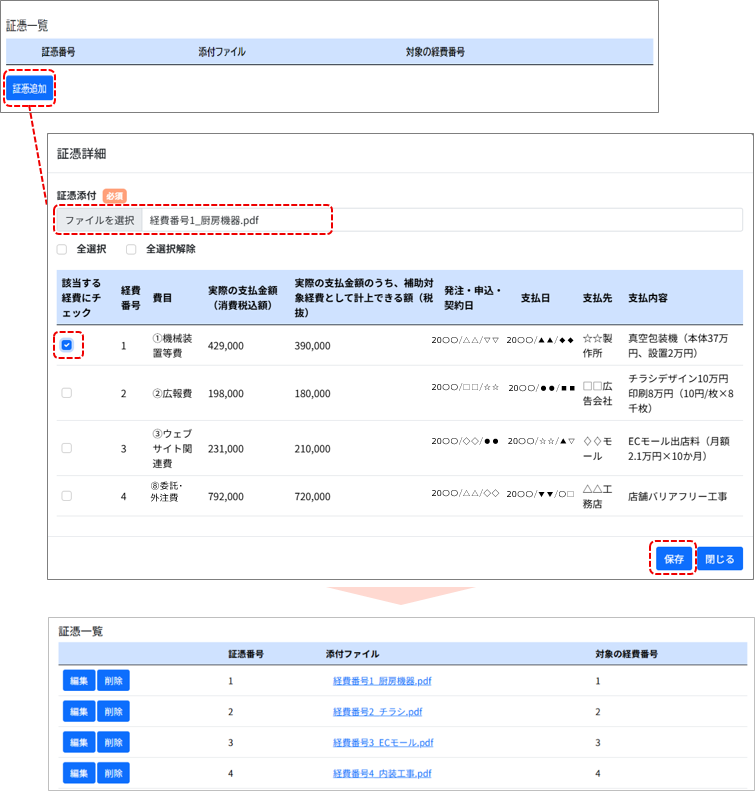Image resolution: width=755 pixels, height=791 pixels.
Task: Open the 経費番号4_内装工事.pdf attachment link
Action: 381,774
